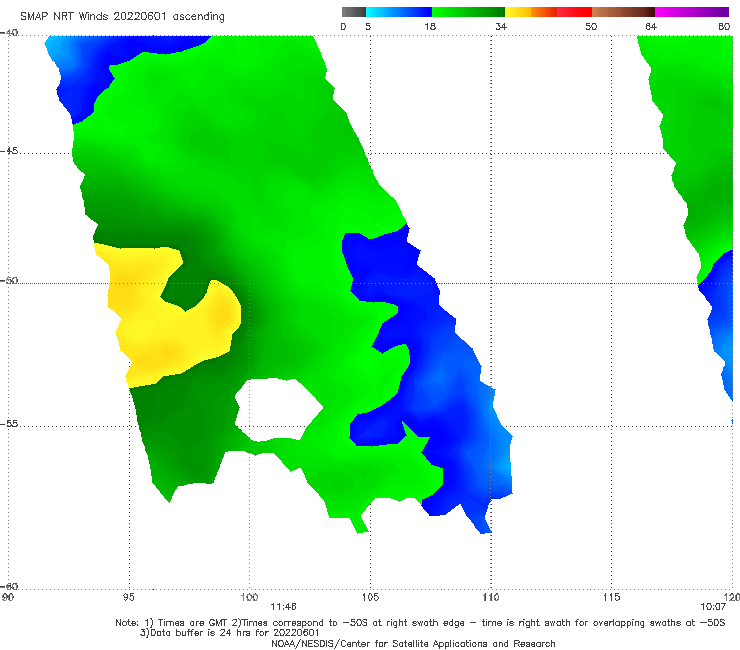Click the color bar label '18'

point(430,26)
